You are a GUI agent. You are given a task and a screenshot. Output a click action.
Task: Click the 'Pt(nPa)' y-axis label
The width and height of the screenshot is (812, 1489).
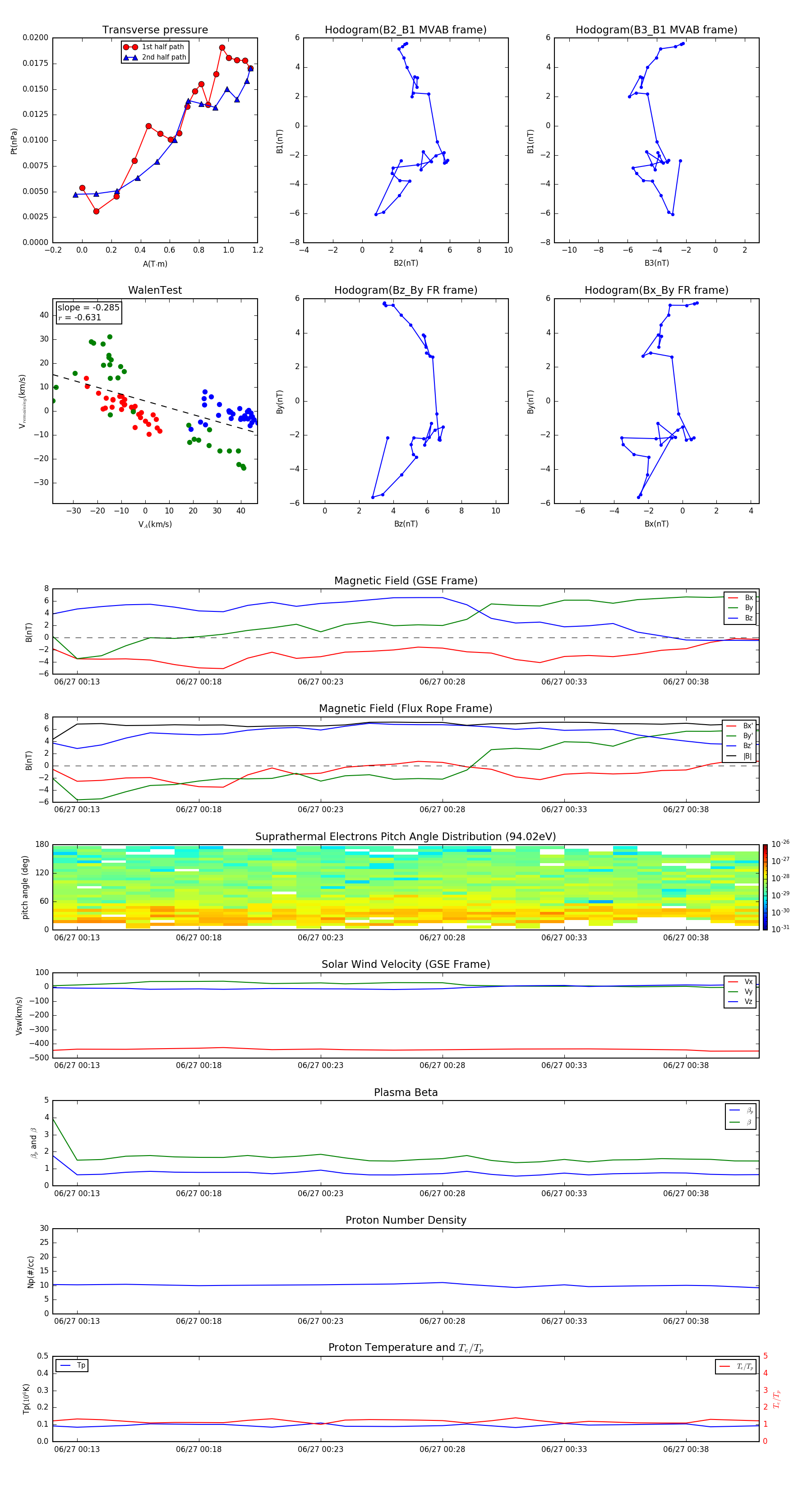(14, 140)
